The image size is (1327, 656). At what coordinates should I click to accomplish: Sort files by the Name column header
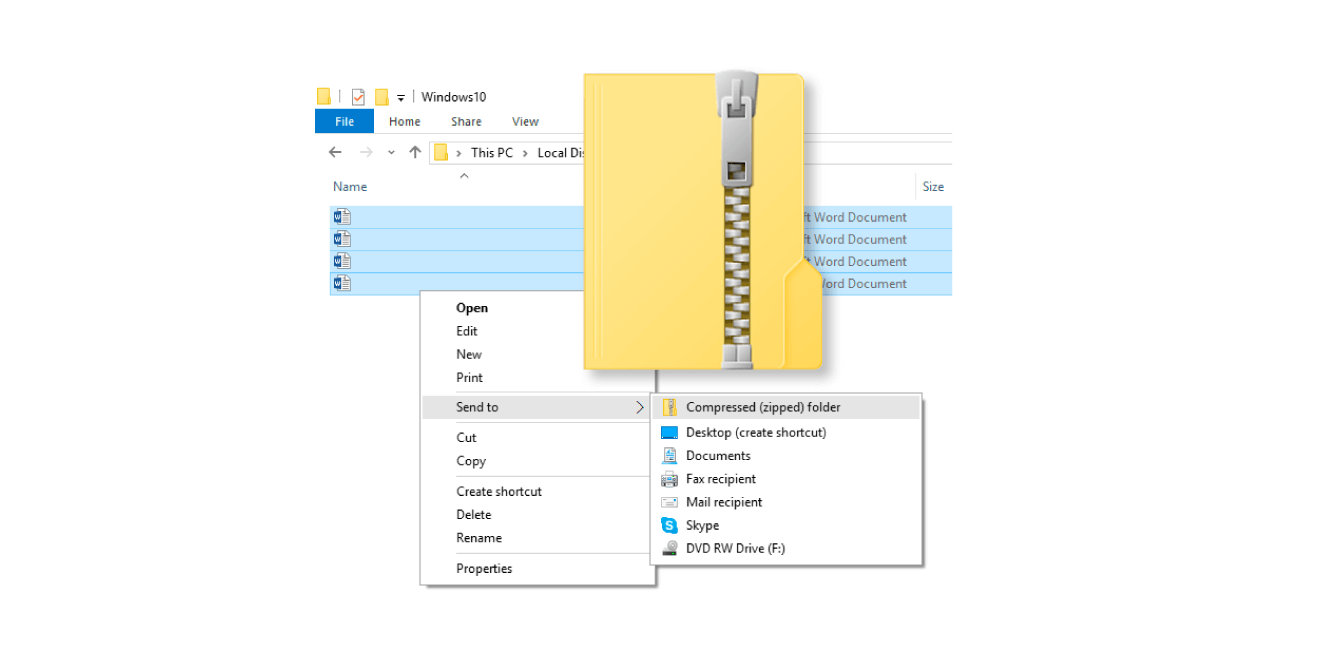click(x=350, y=187)
